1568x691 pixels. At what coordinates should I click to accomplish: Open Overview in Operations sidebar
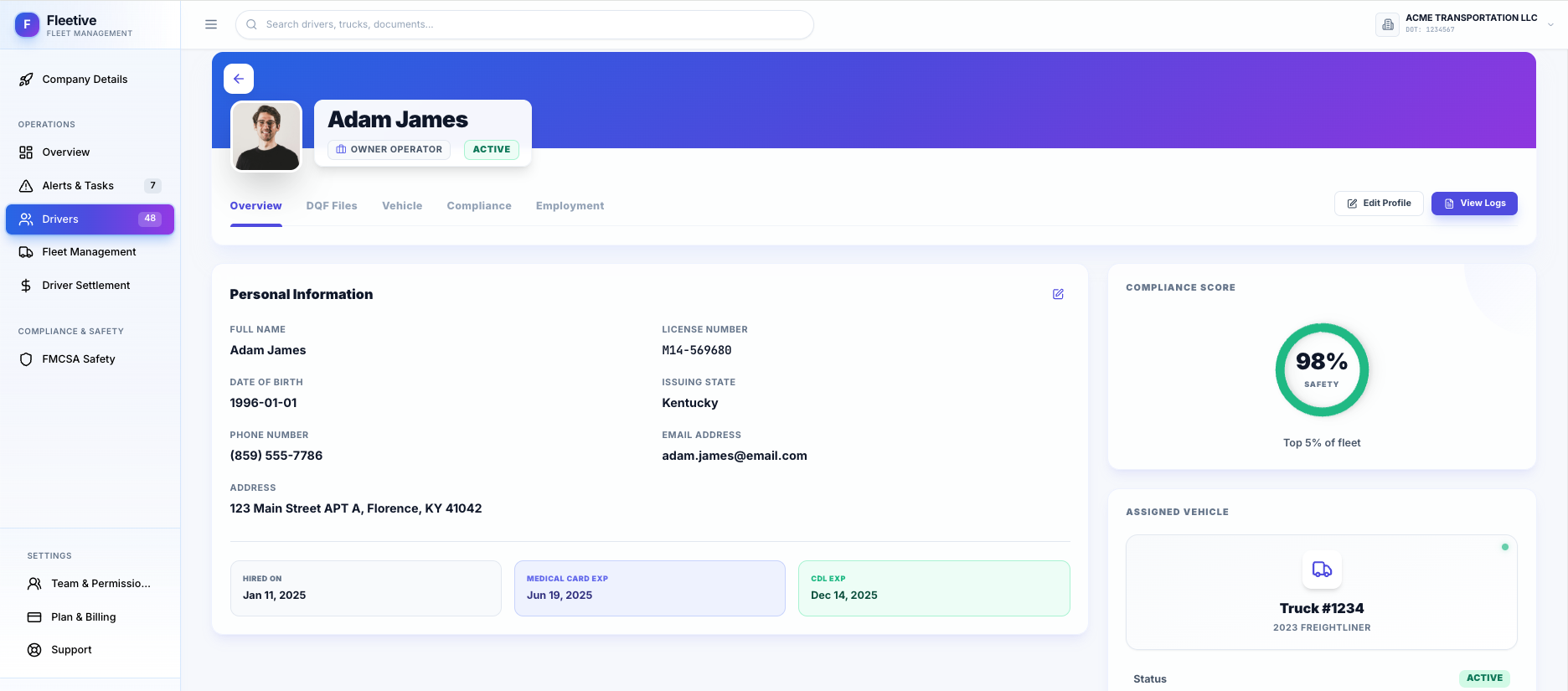pos(90,152)
